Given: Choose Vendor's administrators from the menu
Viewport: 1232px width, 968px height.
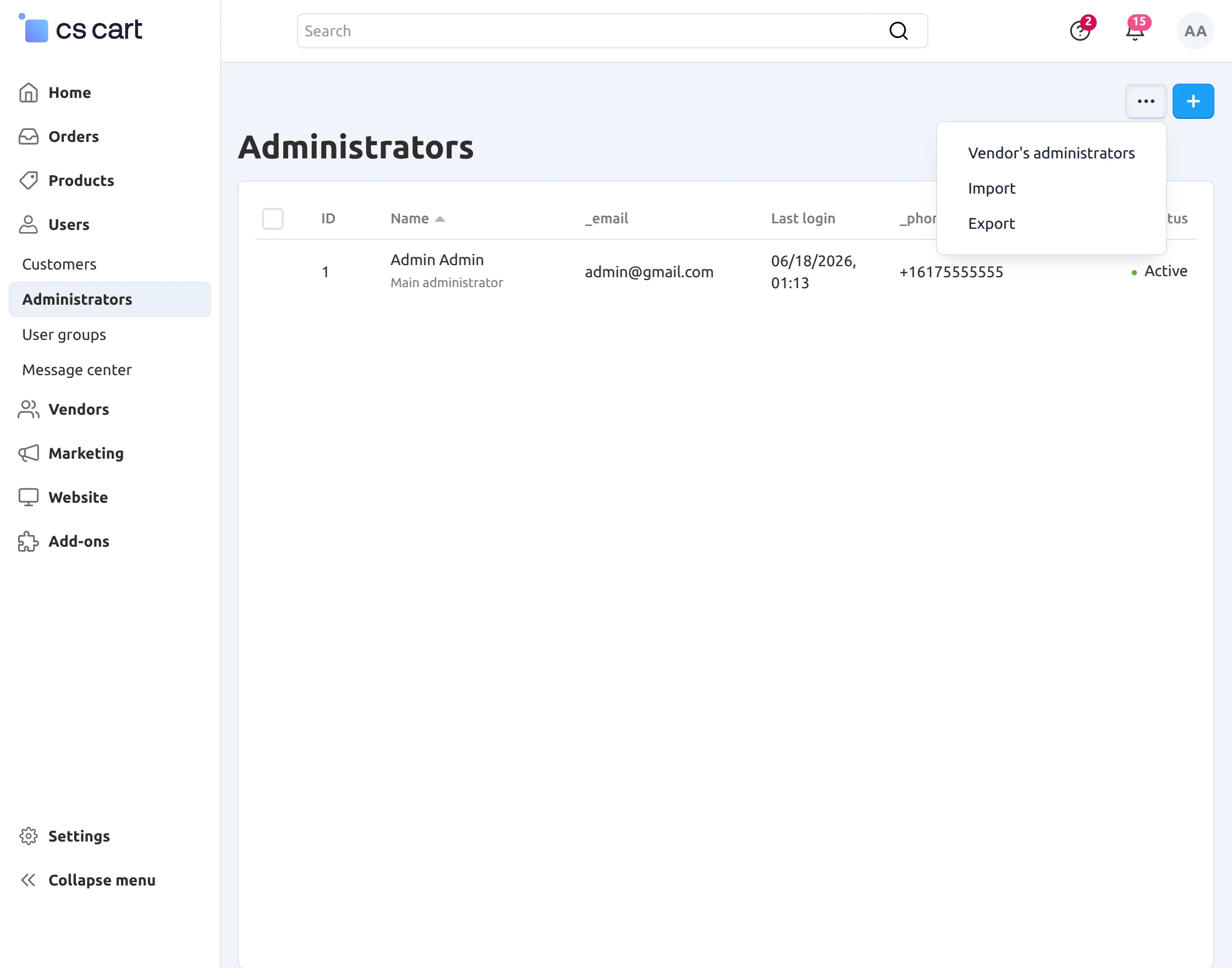Looking at the screenshot, I should point(1051,153).
